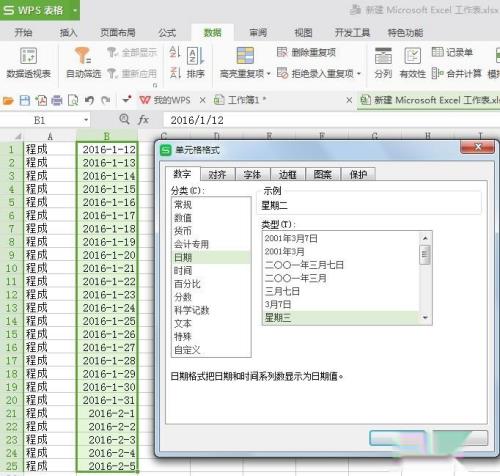
Task: Switch to 我的WPS document tab
Action: (166, 100)
